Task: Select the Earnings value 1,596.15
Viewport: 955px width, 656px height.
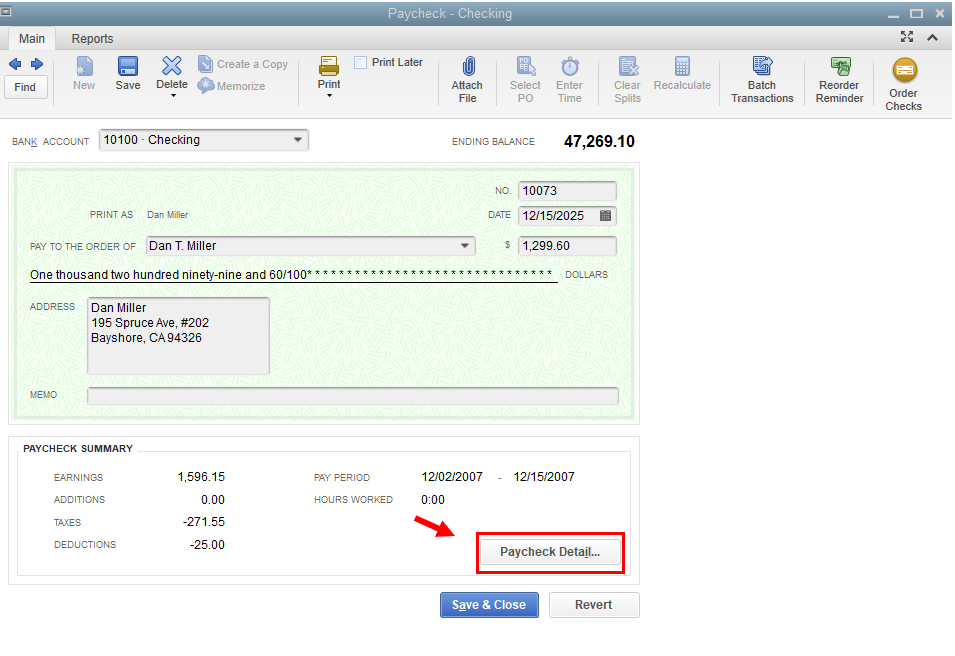Action: click(x=201, y=477)
